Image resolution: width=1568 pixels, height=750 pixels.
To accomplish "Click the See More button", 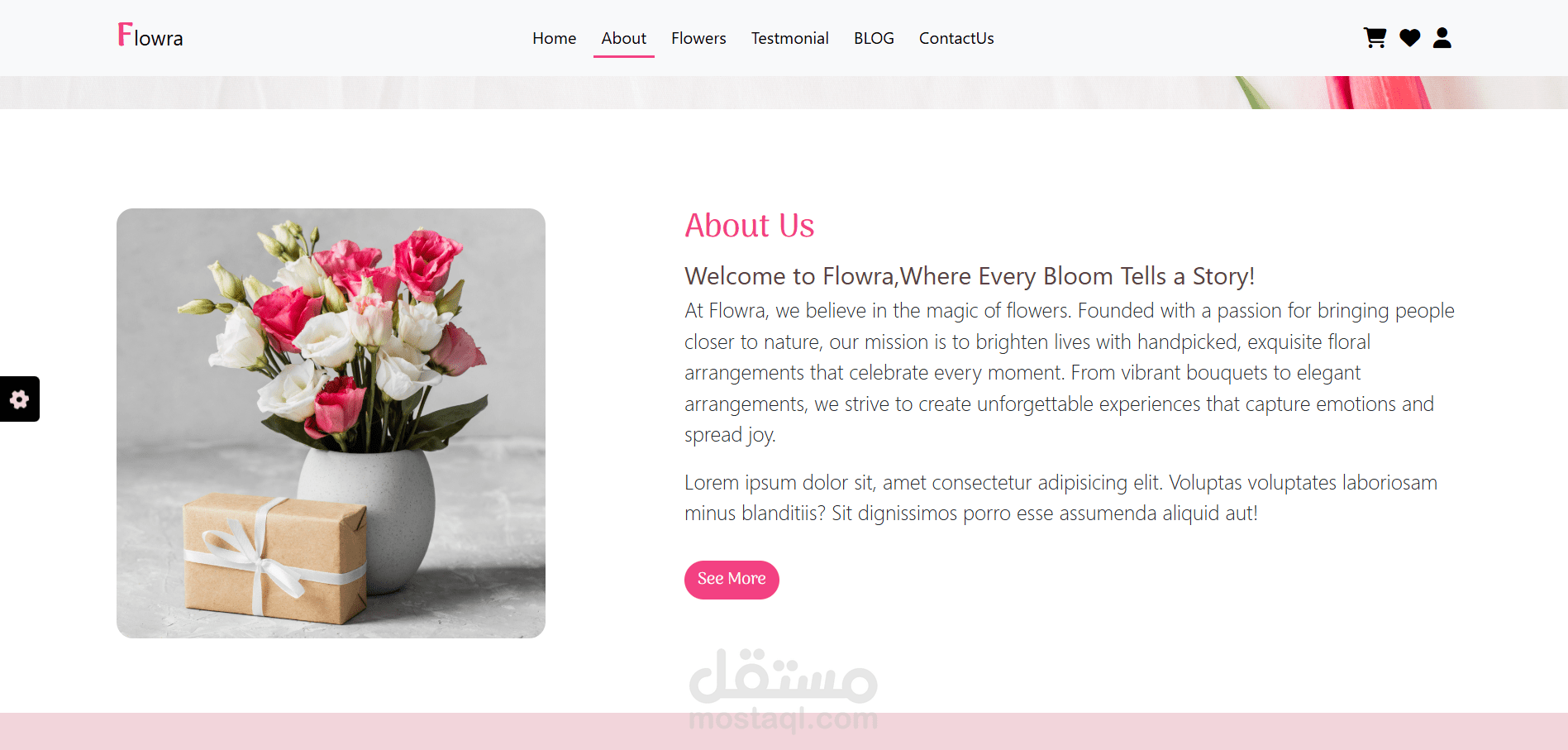I will coord(732,580).
